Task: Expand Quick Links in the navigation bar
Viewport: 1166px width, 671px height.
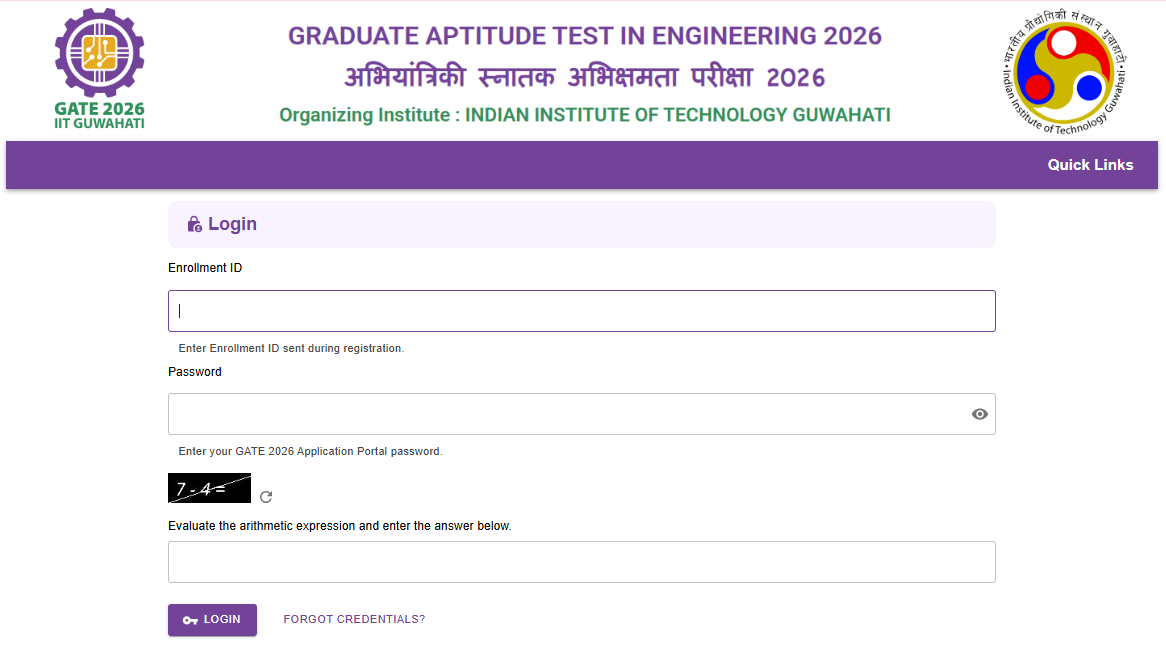Action: tap(1090, 164)
